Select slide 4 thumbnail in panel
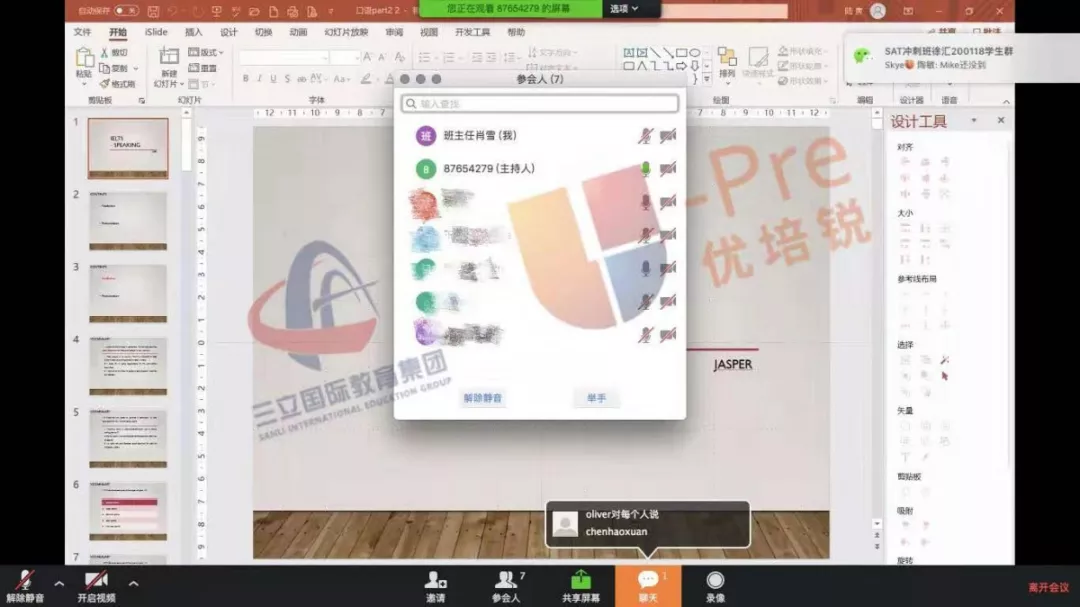1080x607 pixels. tap(128, 366)
